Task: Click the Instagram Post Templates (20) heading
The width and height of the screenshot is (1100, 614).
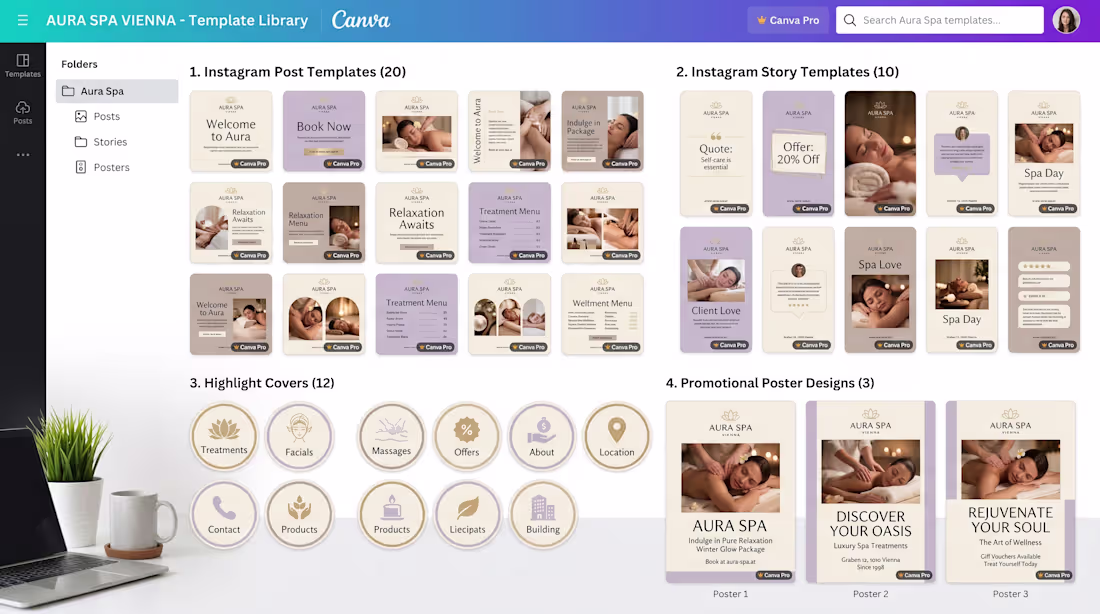Action: [297, 72]
